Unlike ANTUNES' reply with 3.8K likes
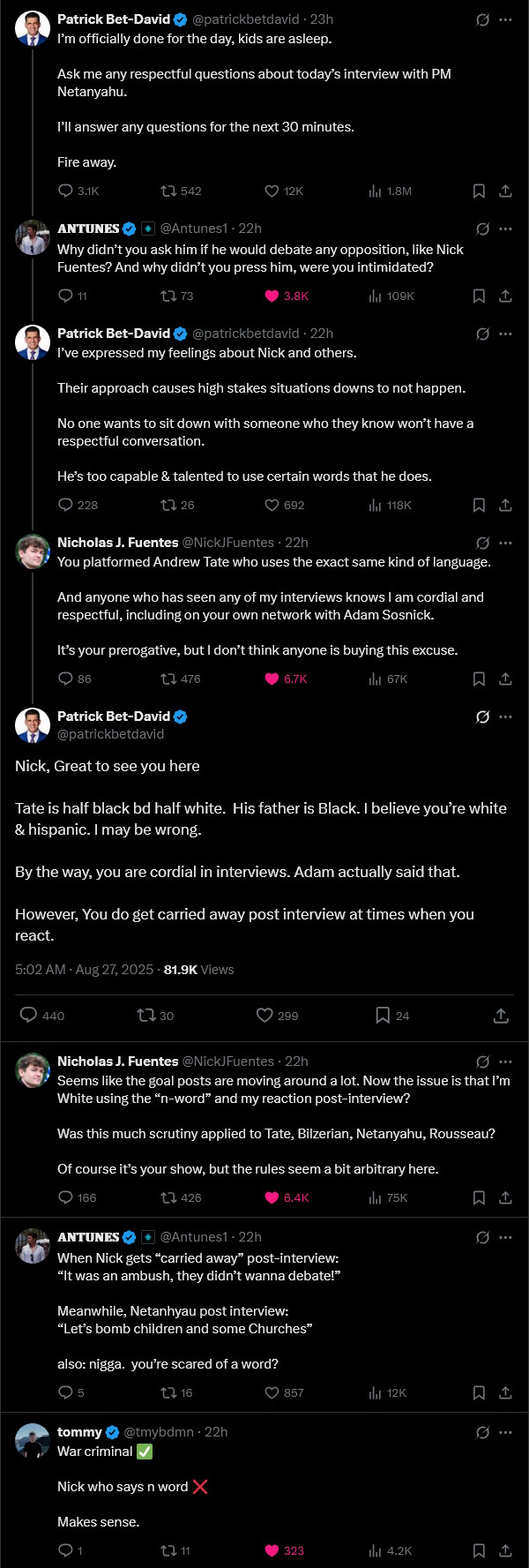The width and height of the screenshot is (529, 1568). click(x=272, y=296)
